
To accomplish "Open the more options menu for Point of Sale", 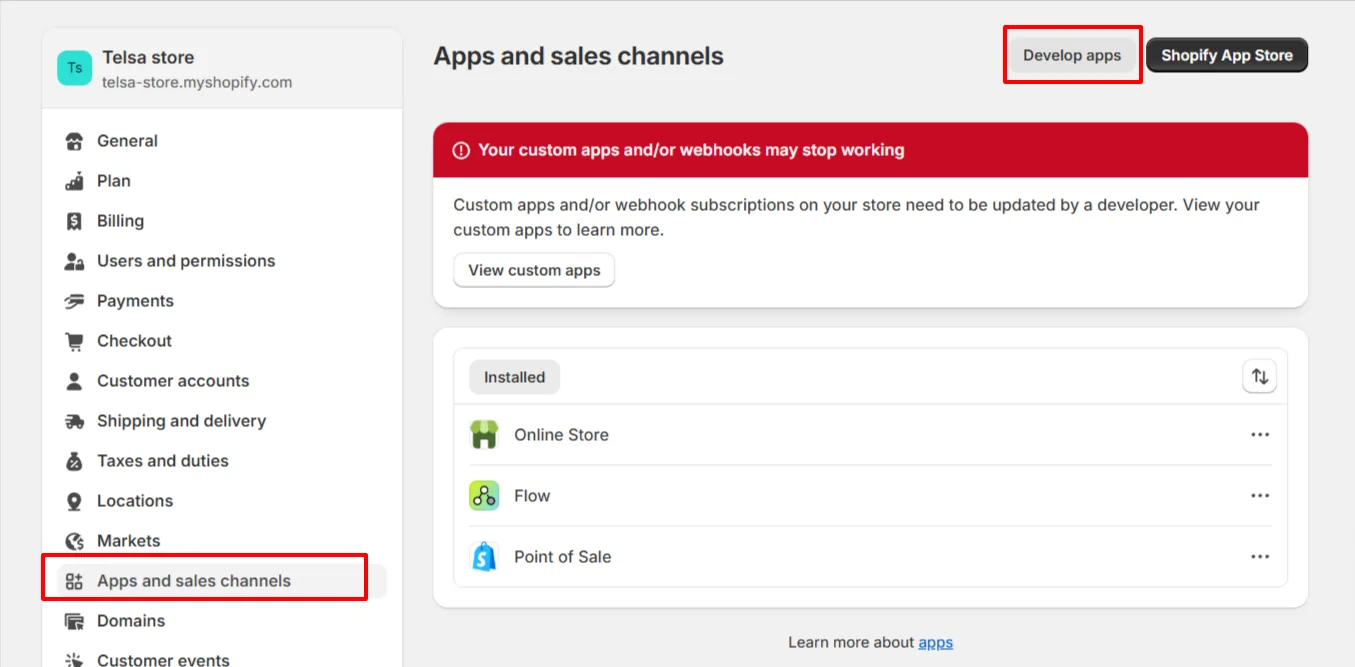I will [x=1260, y=557].
